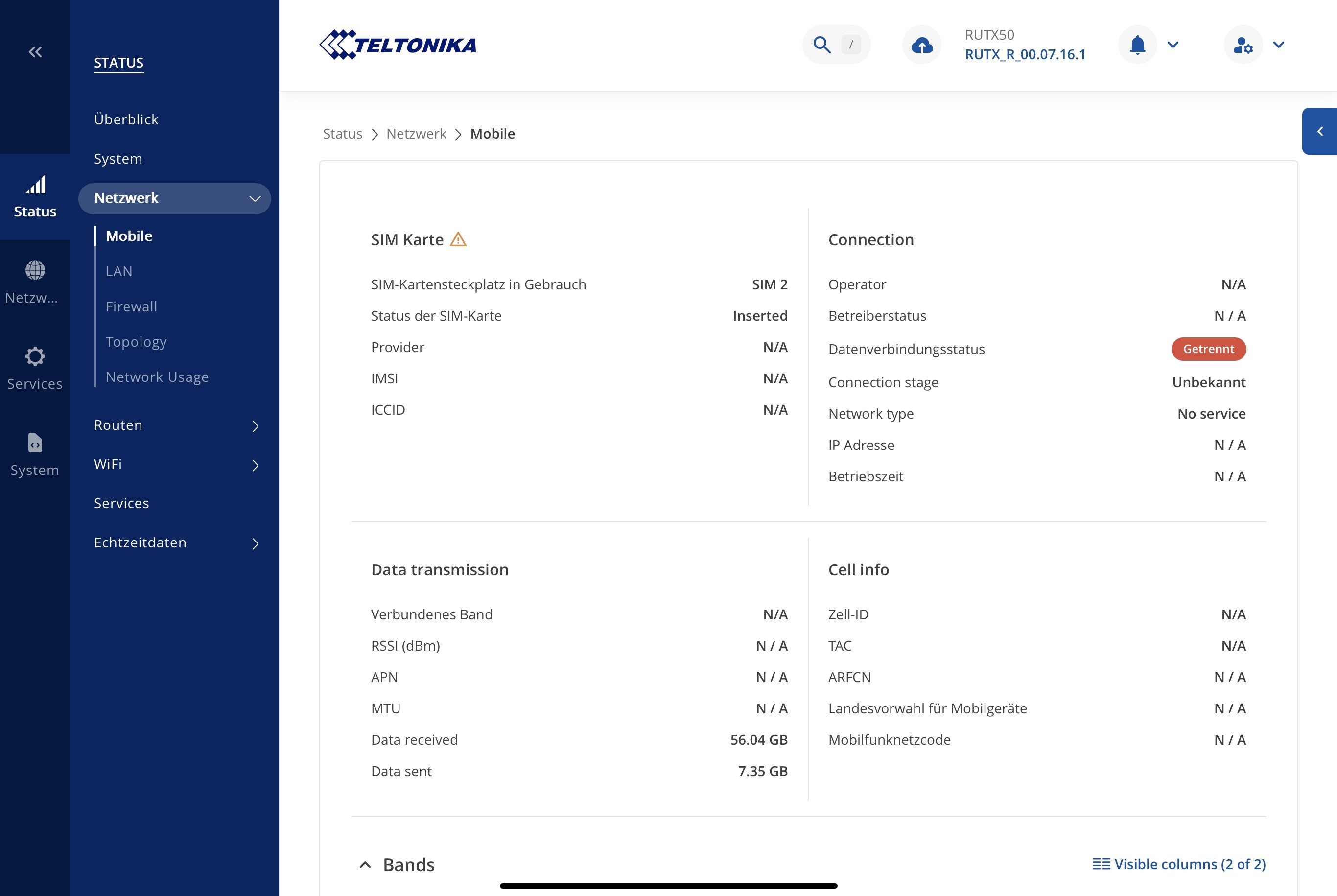1337x896 pixels.
Task: Open the Netzwerk globe icon section
Action: (35, 270)
